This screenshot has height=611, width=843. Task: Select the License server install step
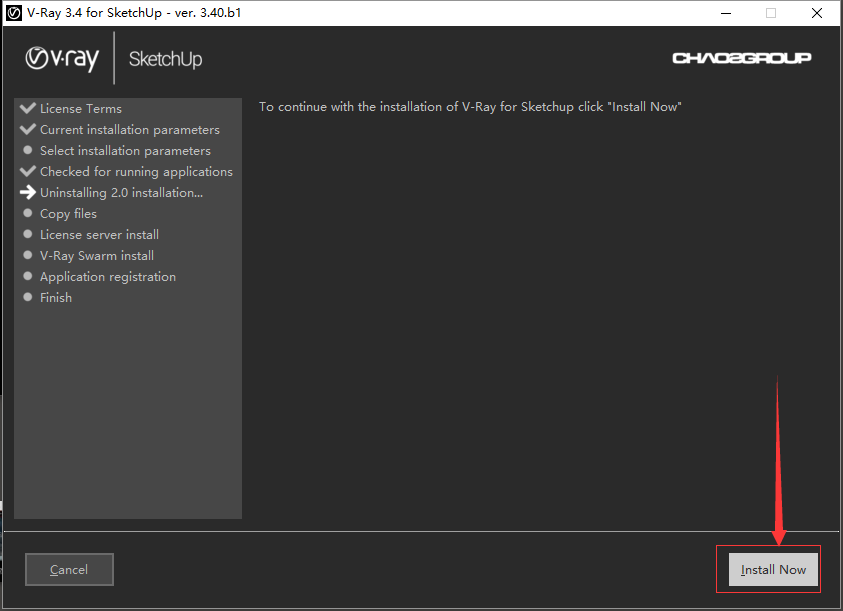99,234
